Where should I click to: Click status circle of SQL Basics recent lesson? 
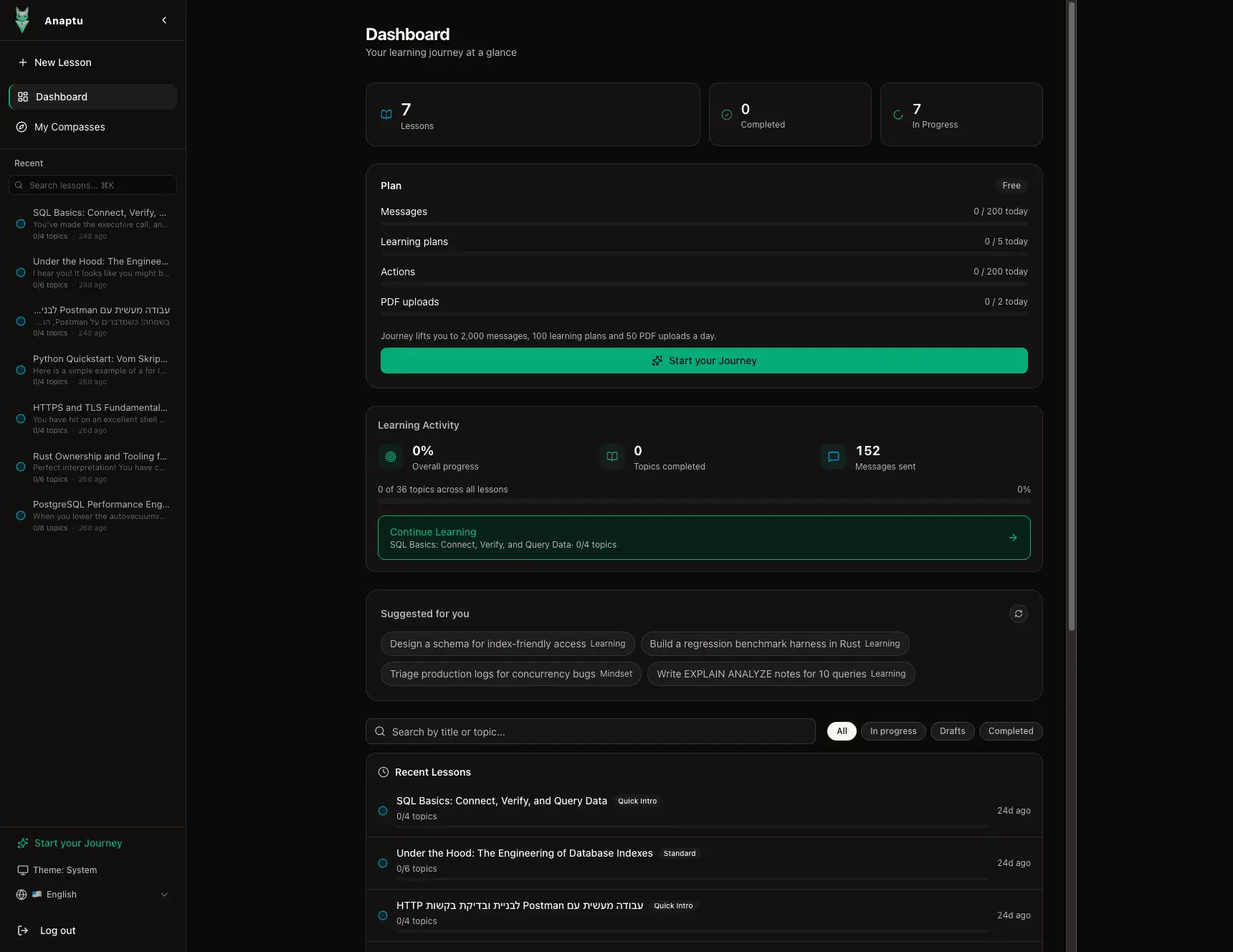point(383,811)
